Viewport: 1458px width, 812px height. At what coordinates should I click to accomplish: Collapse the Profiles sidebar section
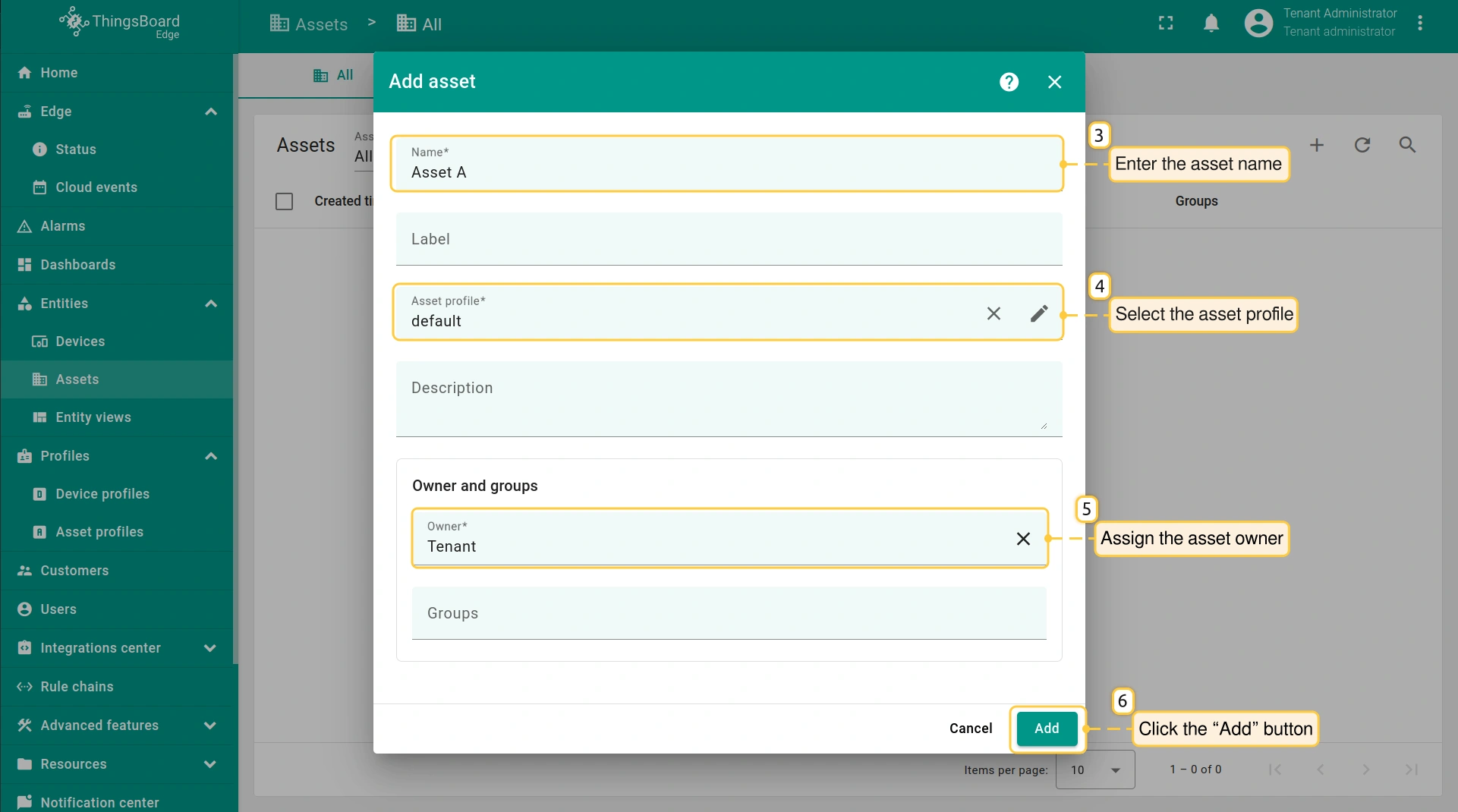[211, 456]
